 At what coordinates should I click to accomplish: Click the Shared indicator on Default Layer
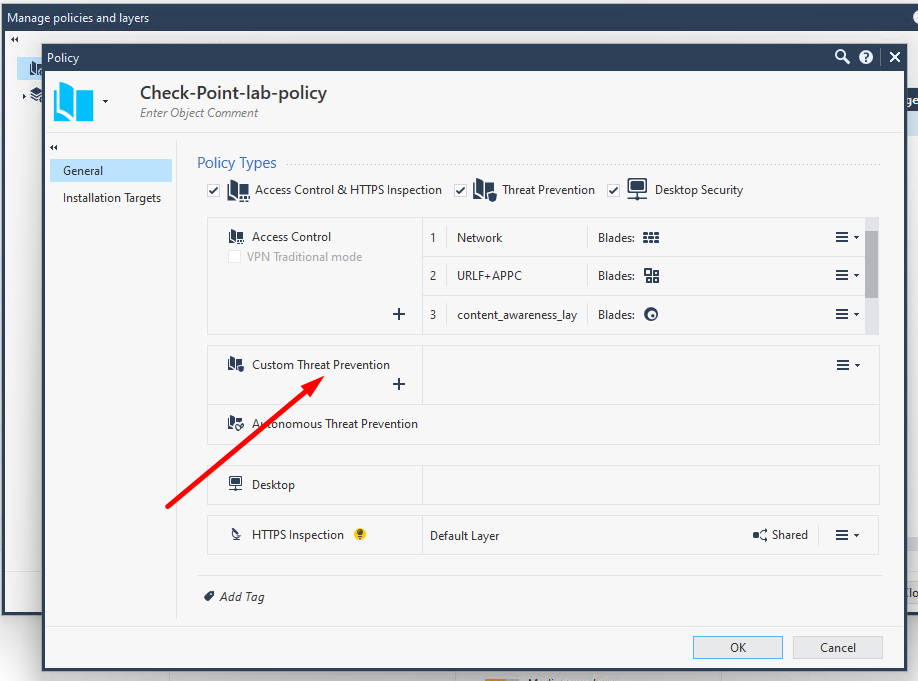tap(780, 534)
